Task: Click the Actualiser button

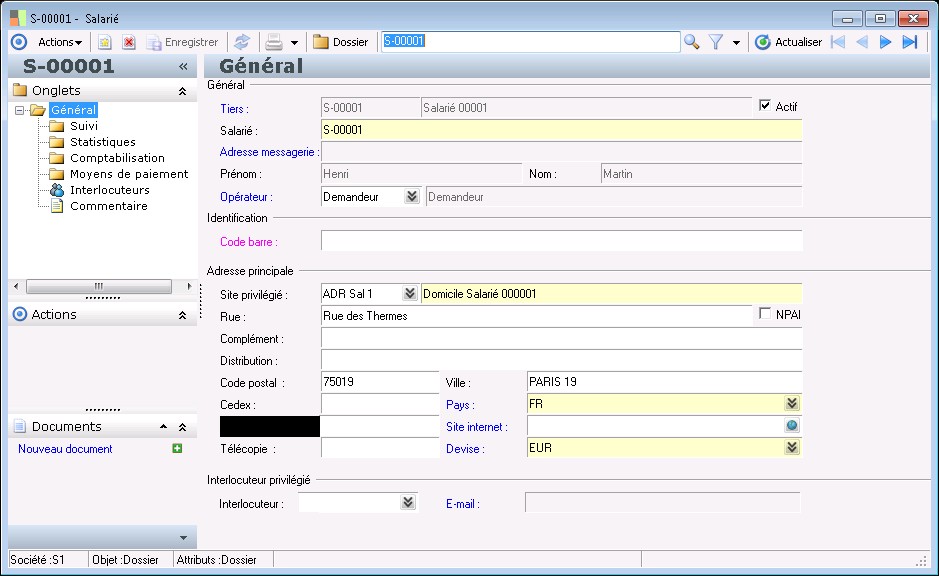Action: point(788,42)
